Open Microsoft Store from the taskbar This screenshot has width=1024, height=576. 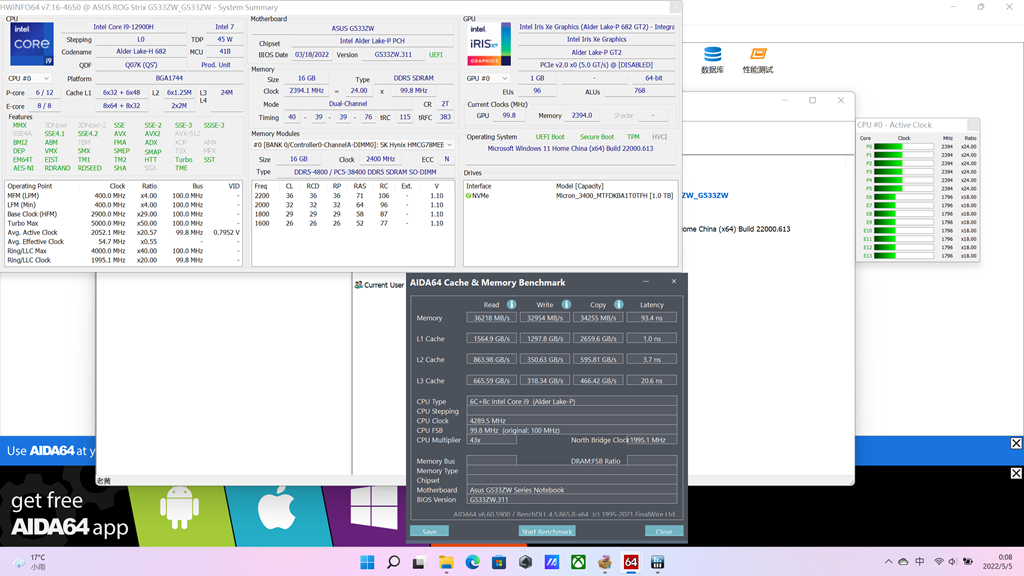click(x=499, y=562)
